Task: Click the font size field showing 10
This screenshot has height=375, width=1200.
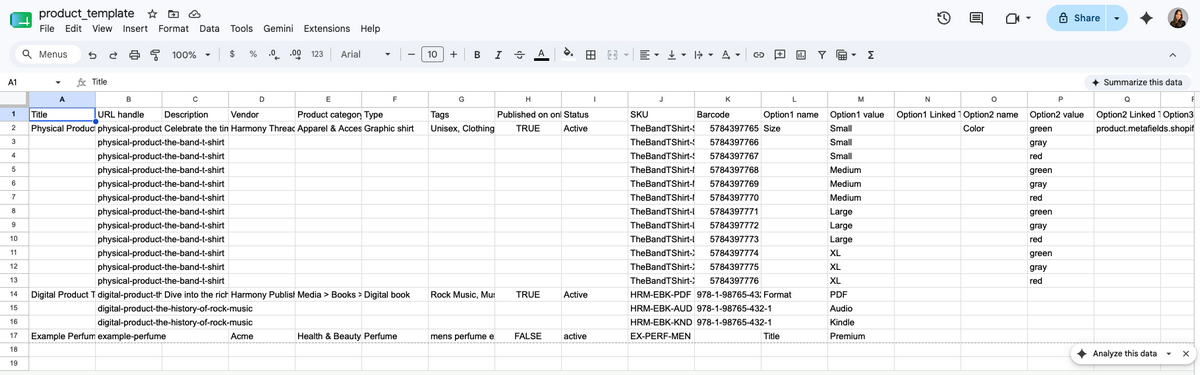Action: click(433, 55)
